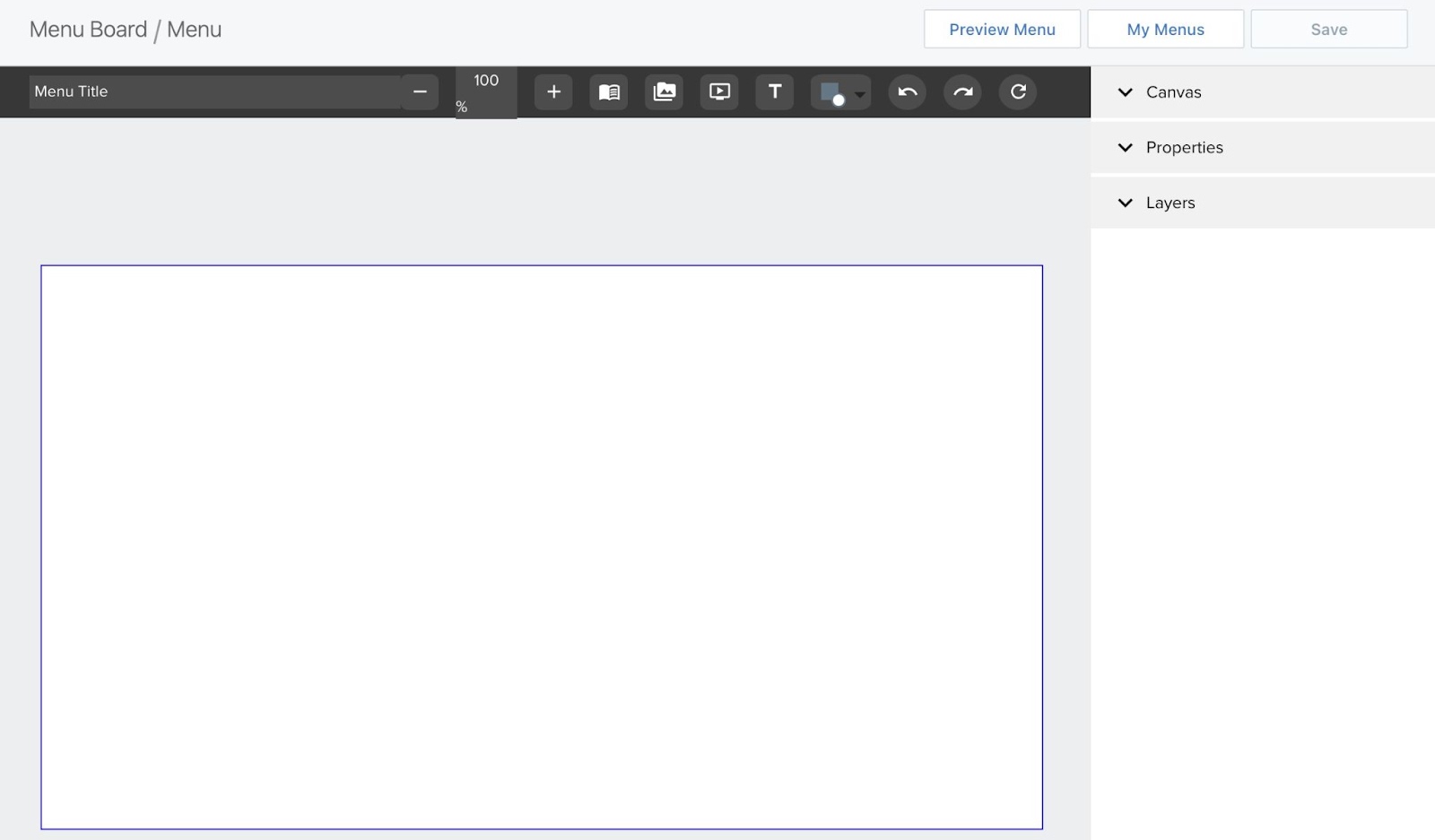Open My Menus
Viewport: 1435px width, 840px height.
[1165, 29]
